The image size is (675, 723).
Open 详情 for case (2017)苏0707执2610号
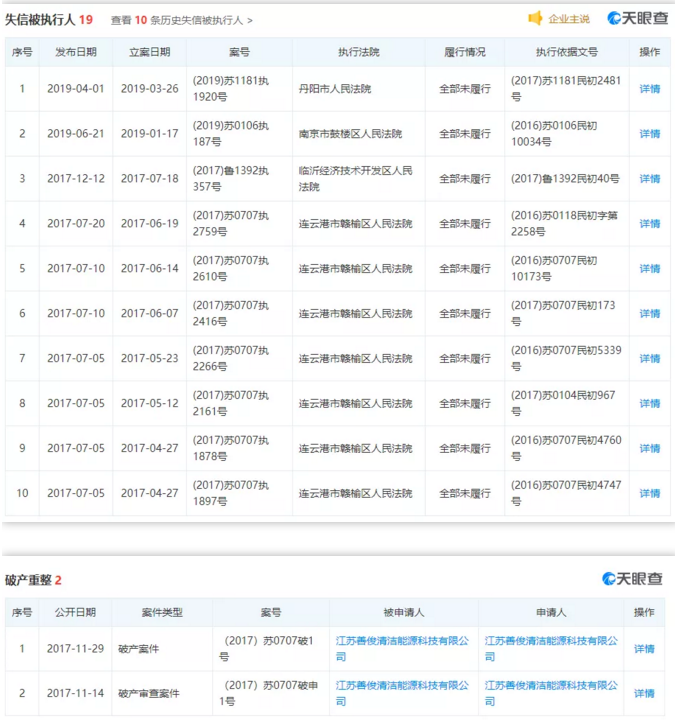pyautogui.click(x=650, y=268)
